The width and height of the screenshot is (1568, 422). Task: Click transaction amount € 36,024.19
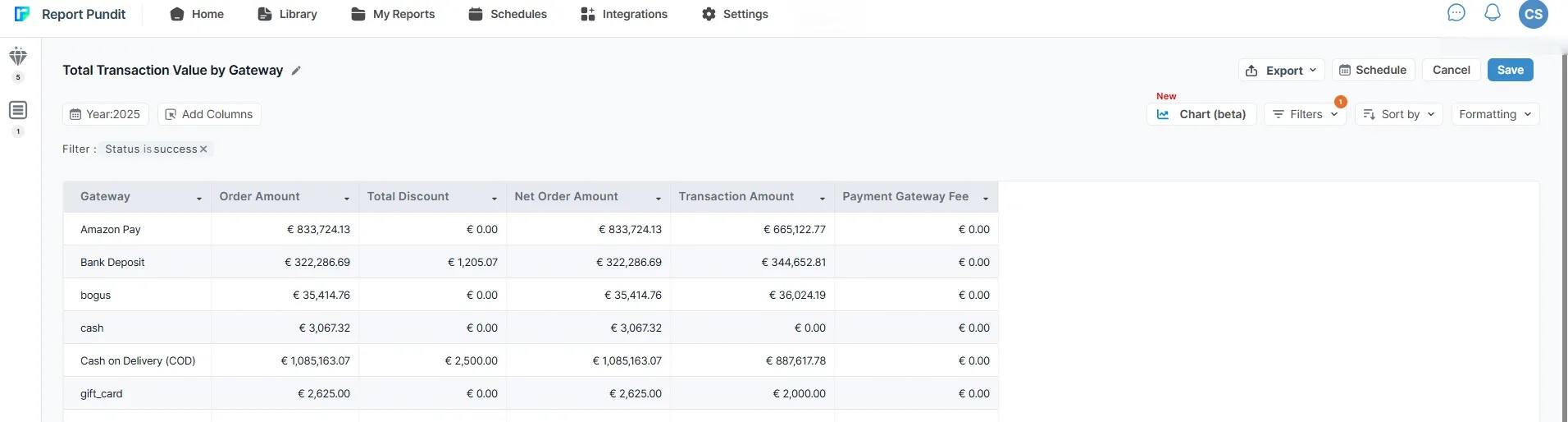[x=797, y=296]
